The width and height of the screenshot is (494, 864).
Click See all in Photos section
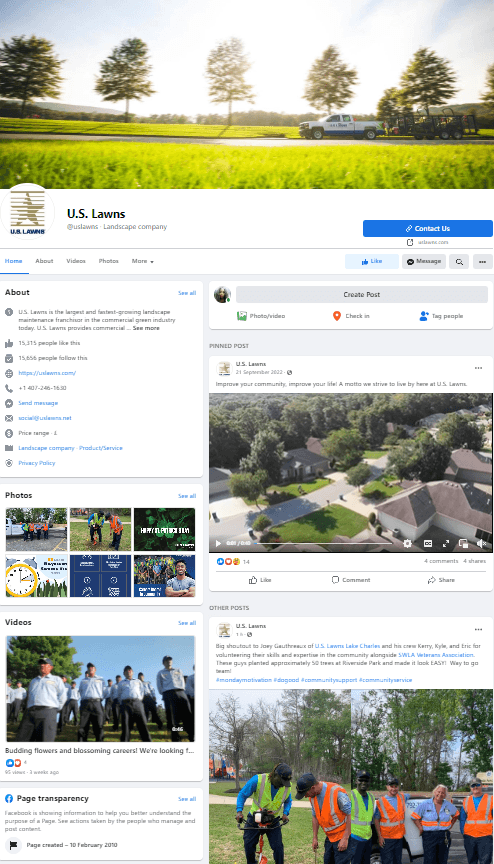click(x=187, y=496)
